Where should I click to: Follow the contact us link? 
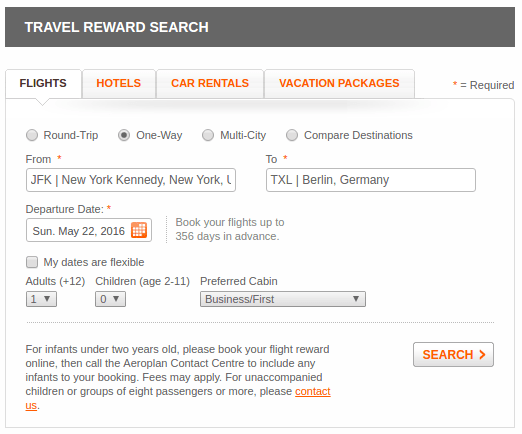point(313,391)
